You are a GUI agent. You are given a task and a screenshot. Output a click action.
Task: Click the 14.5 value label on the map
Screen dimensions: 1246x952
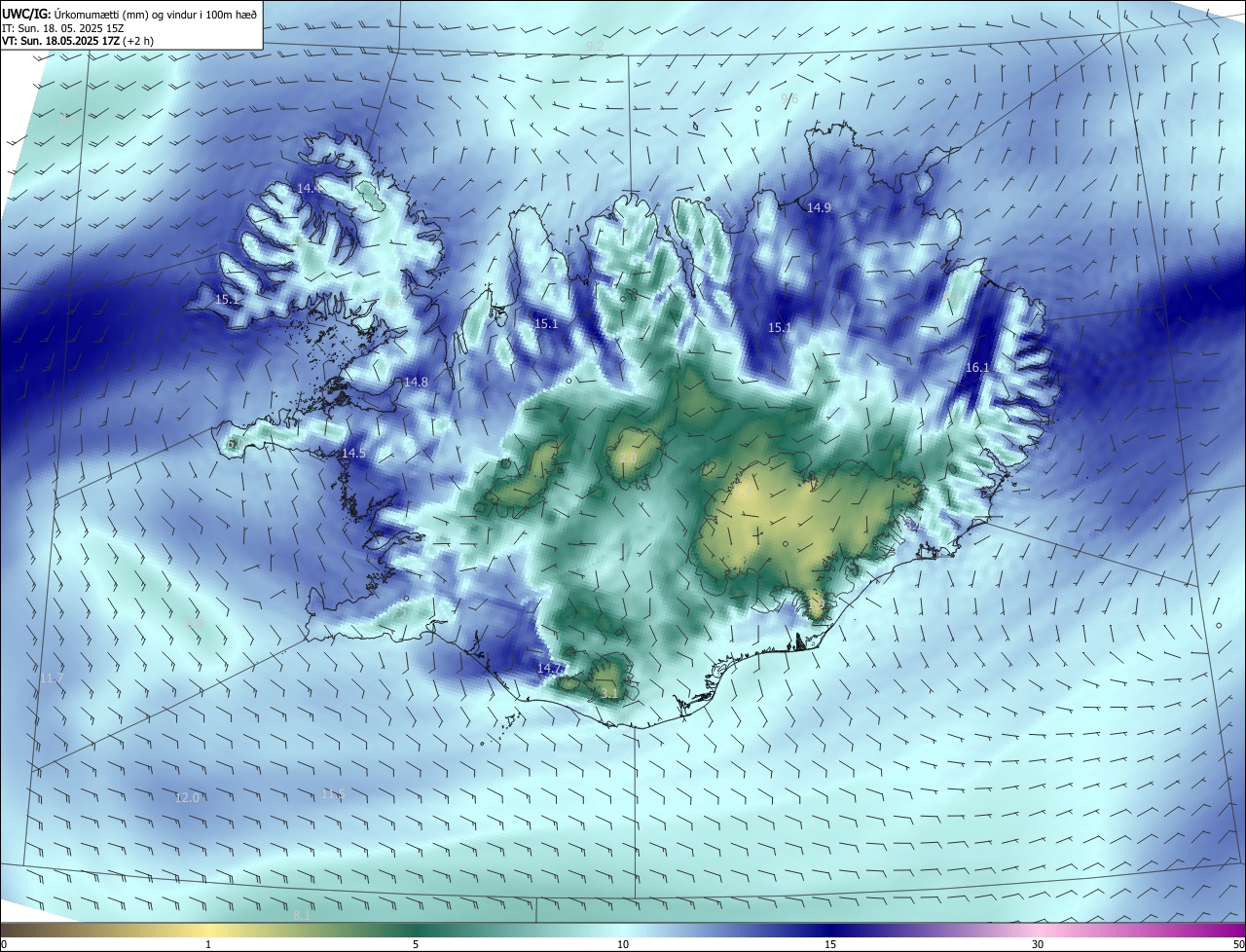pos(353,454)
